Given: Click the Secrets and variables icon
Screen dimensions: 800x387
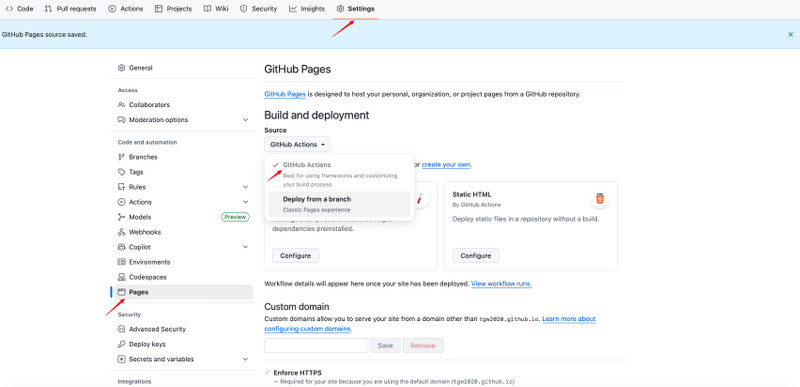Looking at the screenshot, I should click(x=121, y=359).
